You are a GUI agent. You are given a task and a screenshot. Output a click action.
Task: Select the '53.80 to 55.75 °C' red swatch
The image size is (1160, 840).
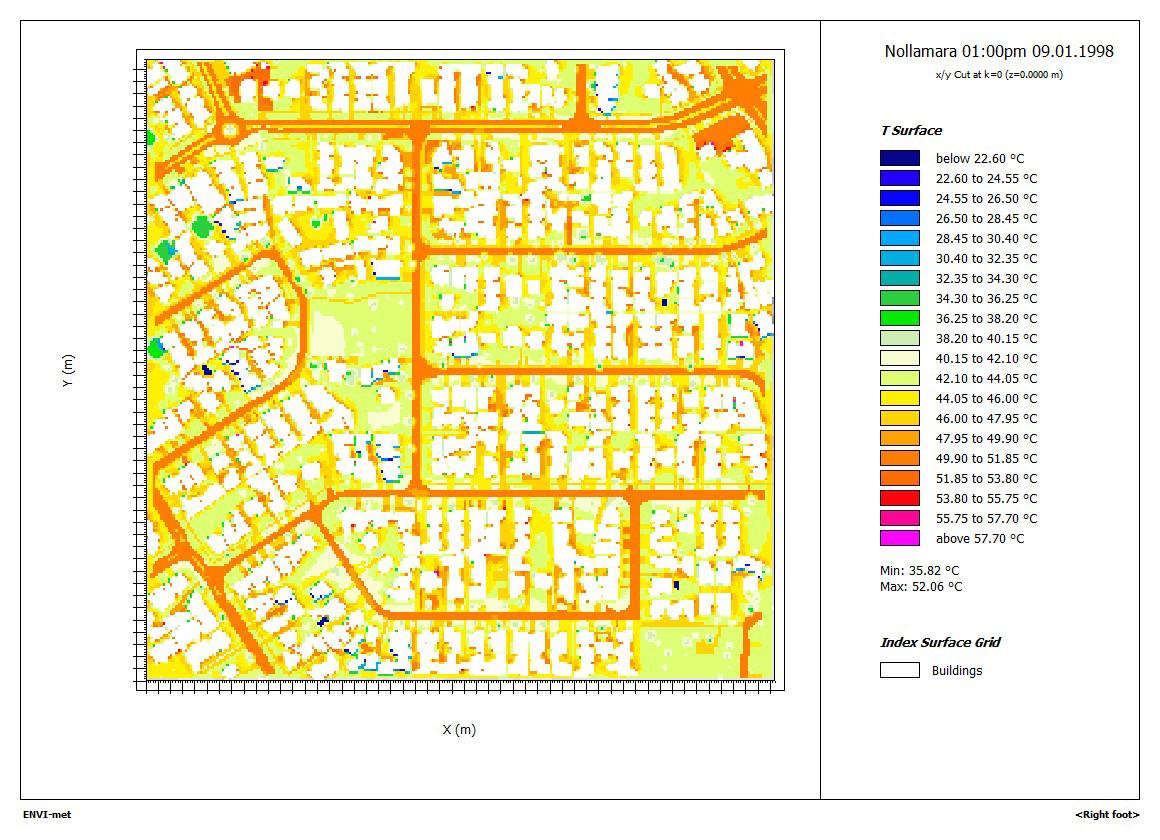click(x=900, y=498)
